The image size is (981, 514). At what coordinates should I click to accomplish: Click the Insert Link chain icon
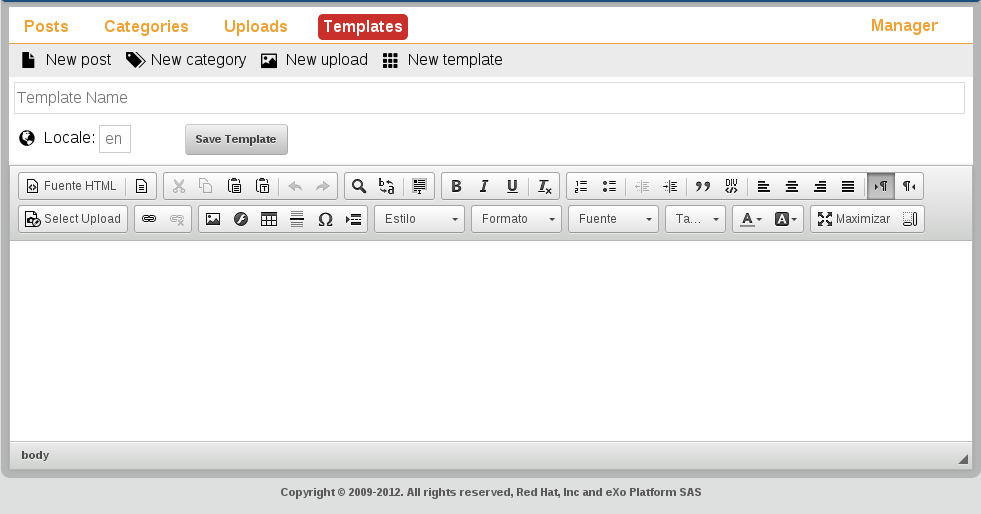click(x=149, y=219)
